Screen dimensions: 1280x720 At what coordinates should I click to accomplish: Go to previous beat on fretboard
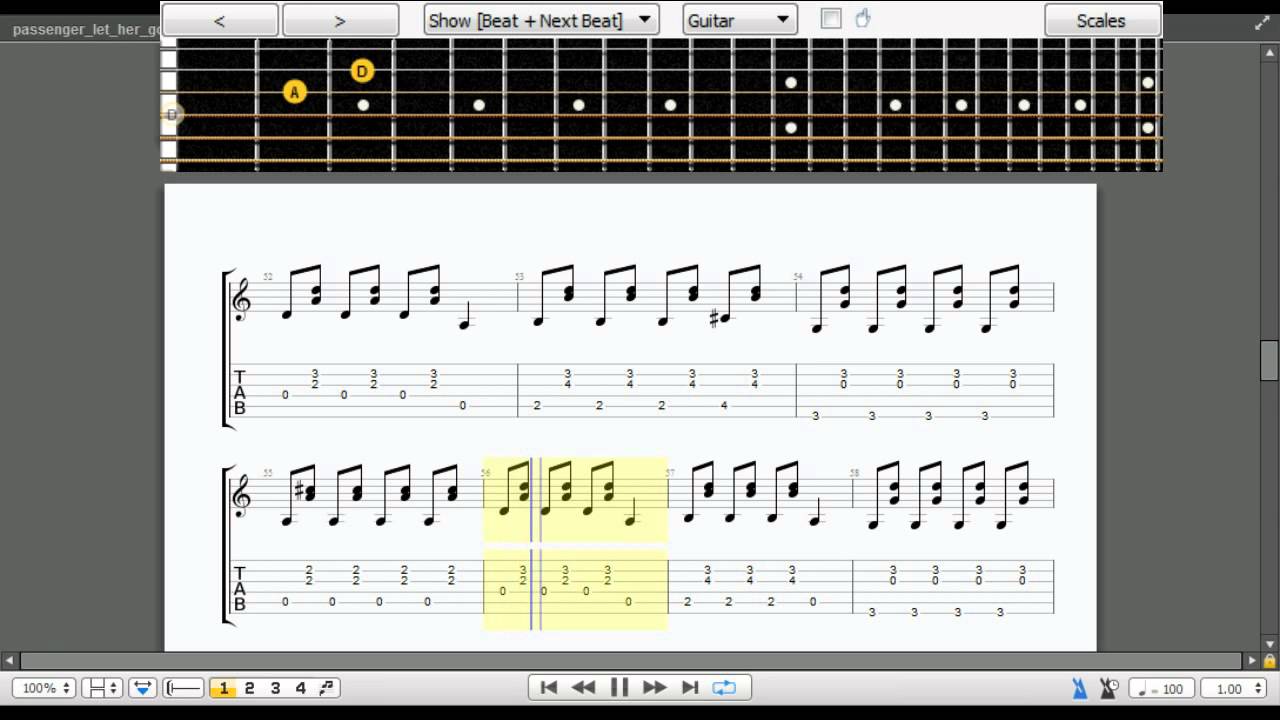coord(220,20)
